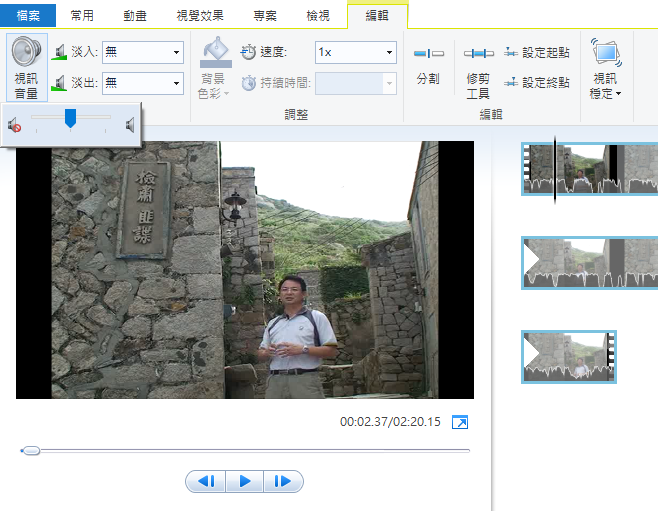Select the third timeline clip
This screenshot has width=658, height=511.
click(569, 357)
